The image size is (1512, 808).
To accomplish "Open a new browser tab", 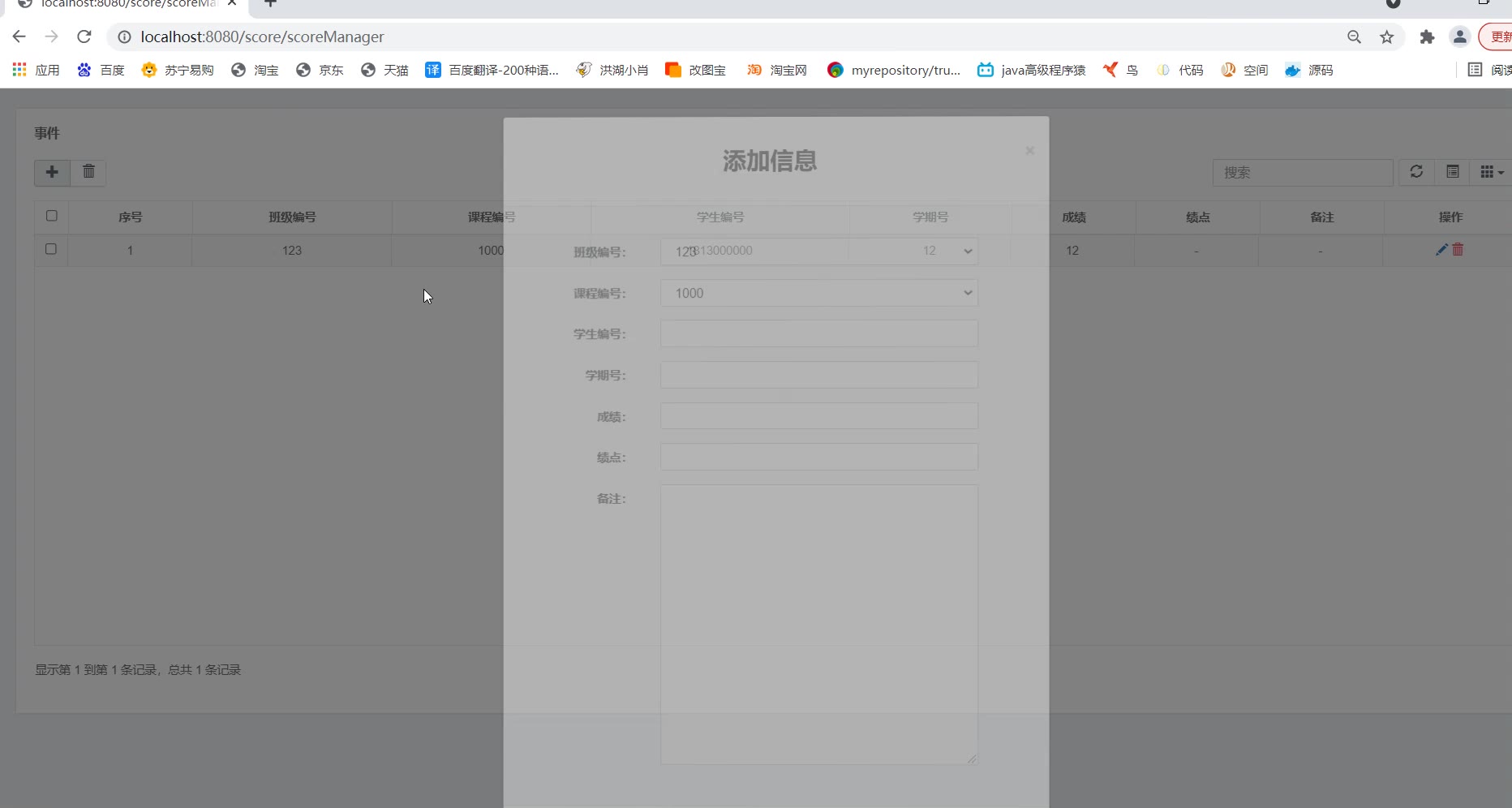I will pos(271,3).
